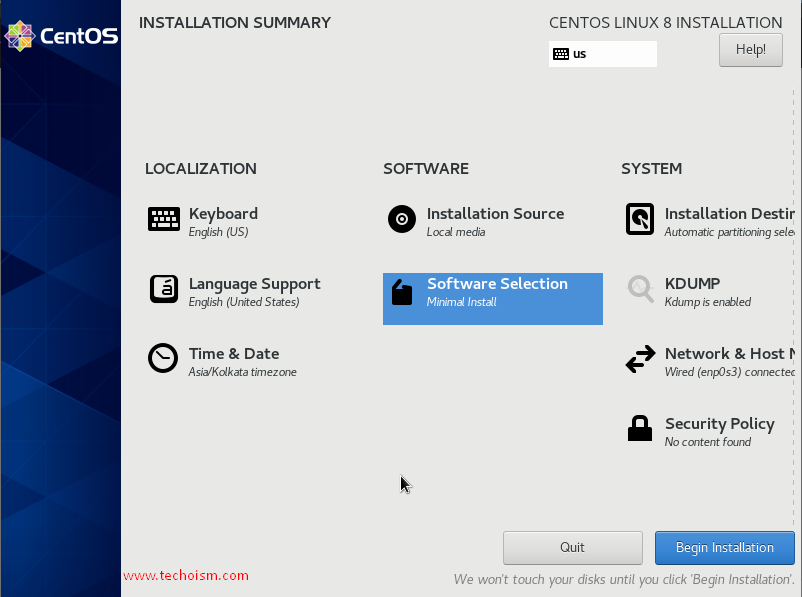Viewport: 802px width, 597px height.
Task: Click the Time & Date clock icon
Action: click(x=163, y=358)
